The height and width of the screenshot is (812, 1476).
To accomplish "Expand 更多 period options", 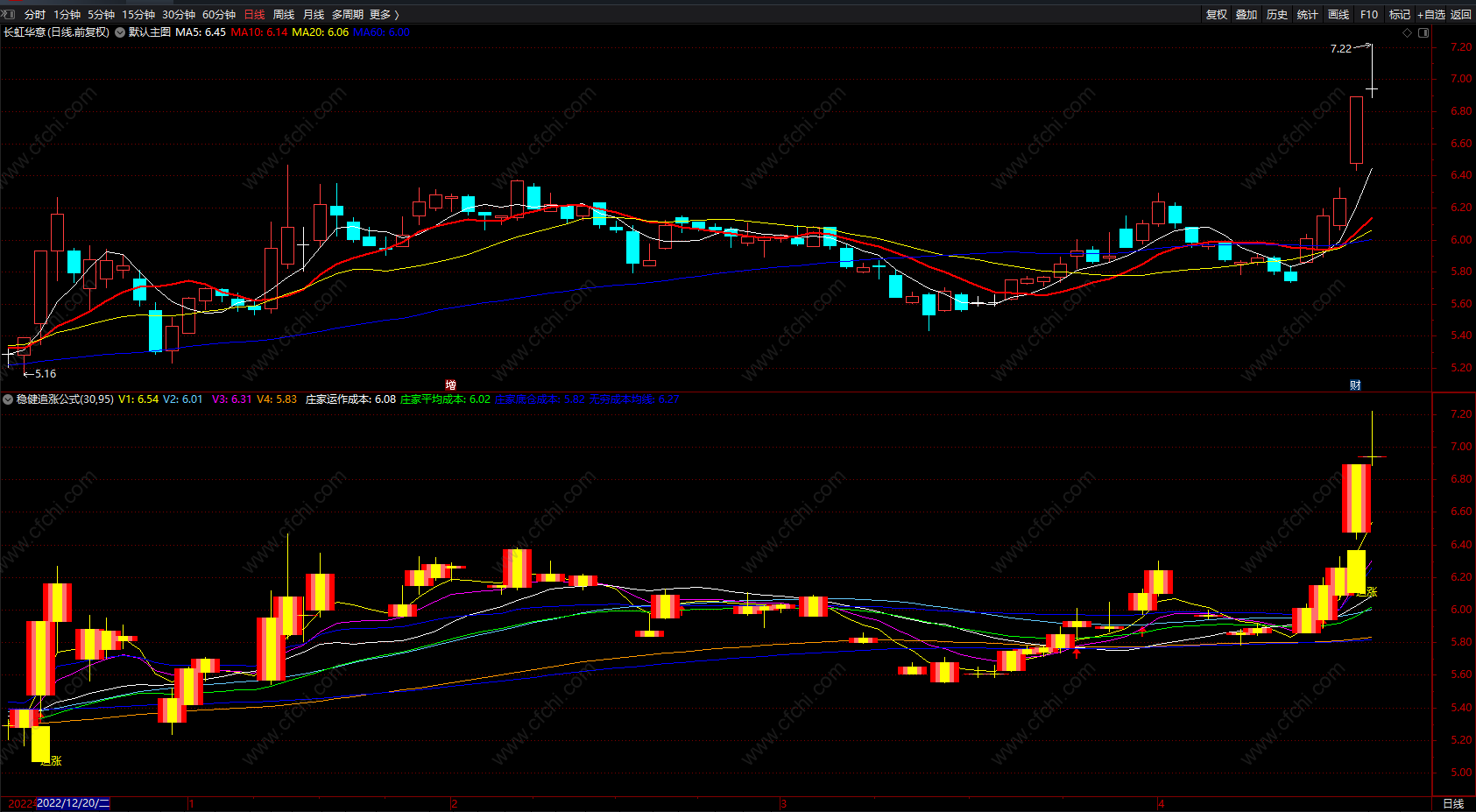I will coord(385,15).
